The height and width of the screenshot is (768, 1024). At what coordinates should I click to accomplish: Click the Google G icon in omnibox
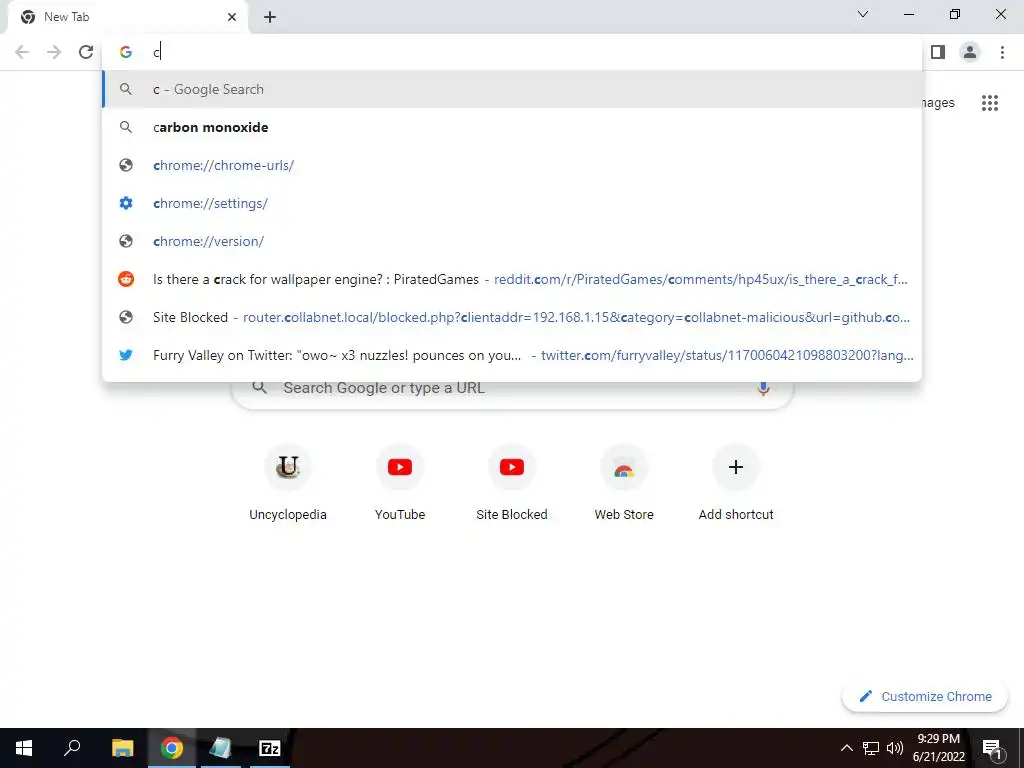[x=126, y=52]
